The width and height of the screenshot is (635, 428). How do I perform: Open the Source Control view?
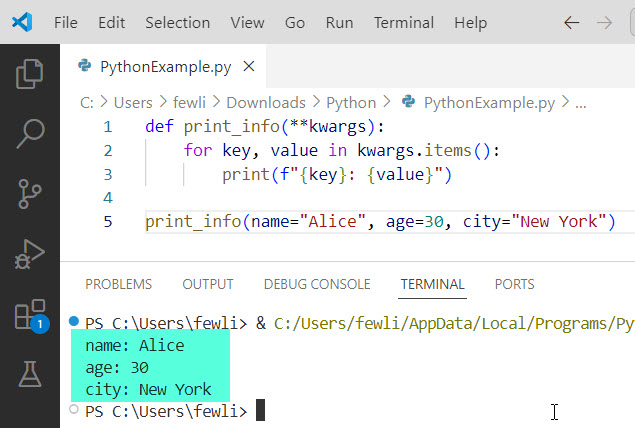point(30,194)
